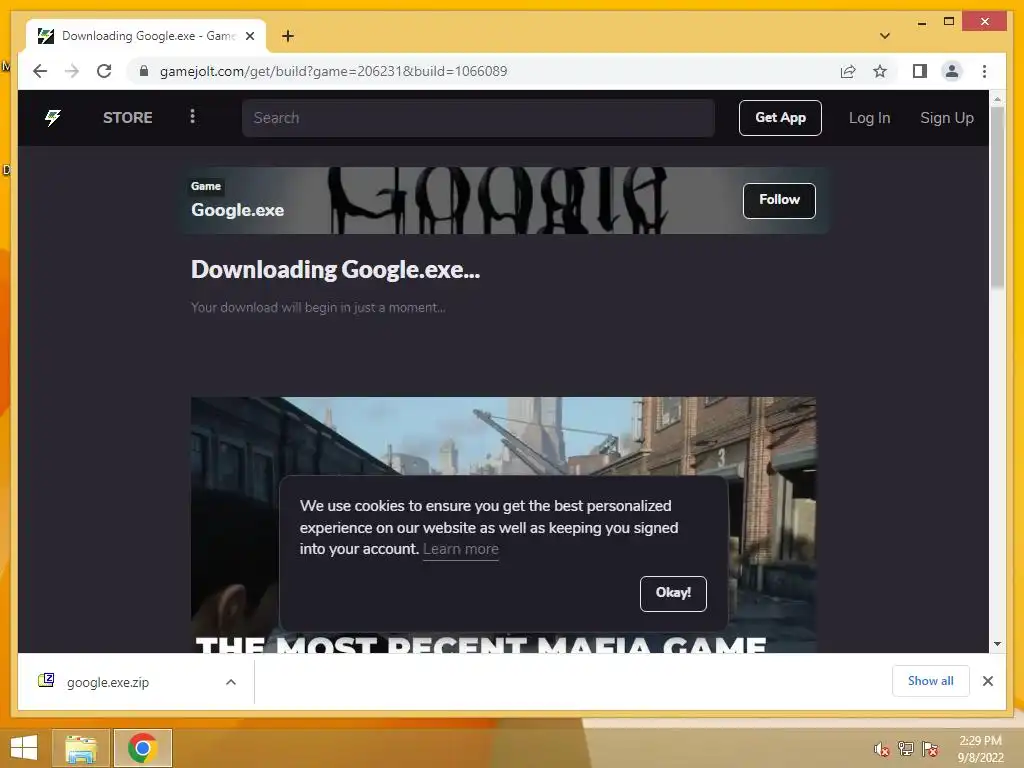Follow the Google.exe game
Image resolution: width=1024 pixels, height=768 pixels.
[x=779, y=200]
